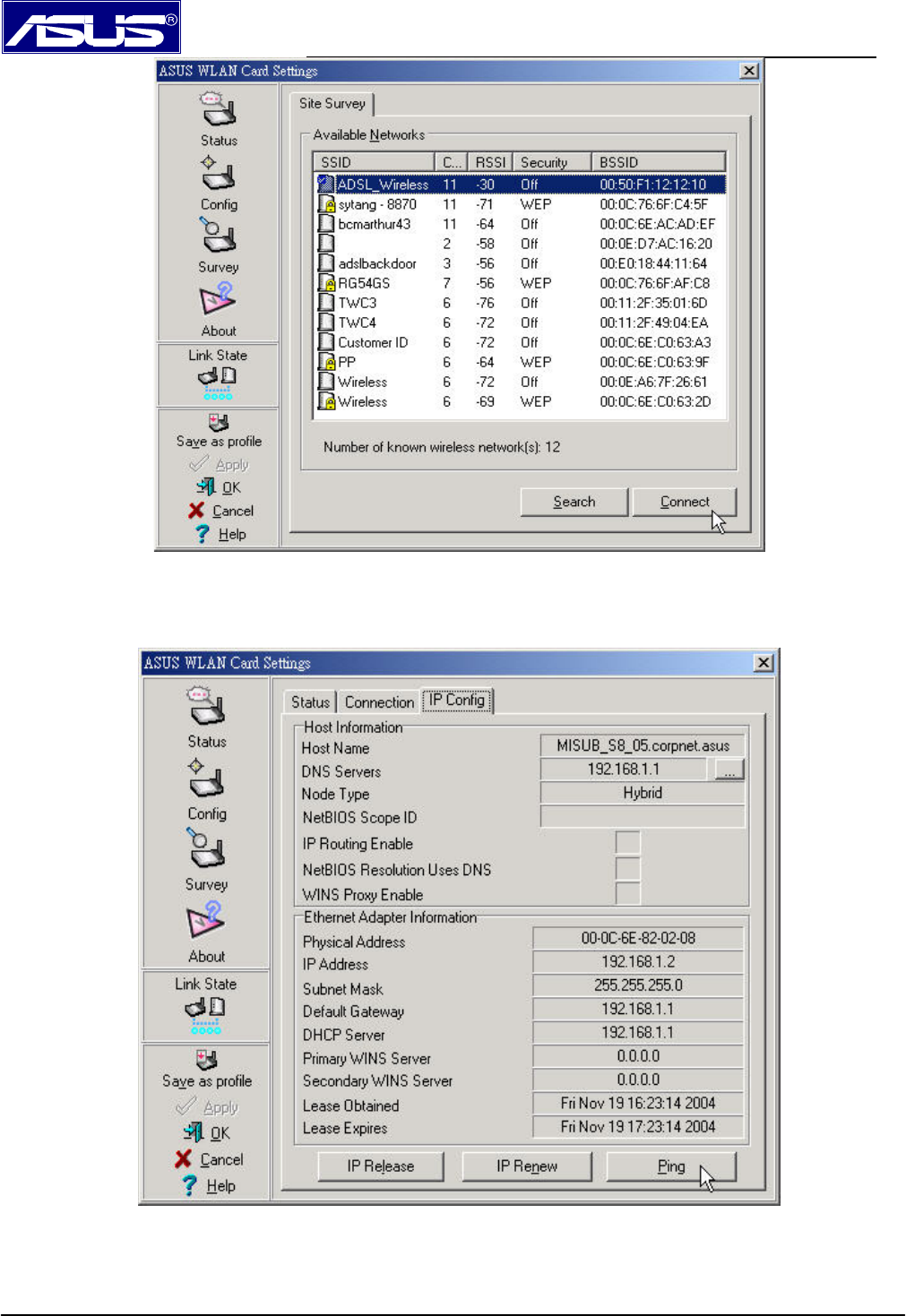Sort networks by BSSID column header
The width and height of the screenshot is (906, 1316).
[659, 162]
